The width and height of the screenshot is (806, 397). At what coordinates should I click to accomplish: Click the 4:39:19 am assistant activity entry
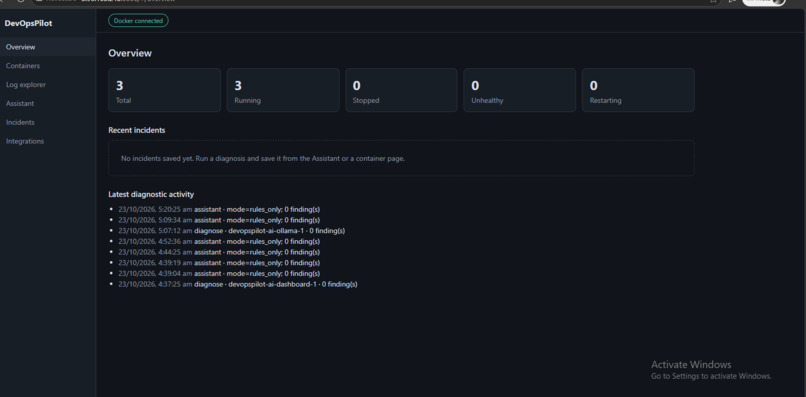219,263
